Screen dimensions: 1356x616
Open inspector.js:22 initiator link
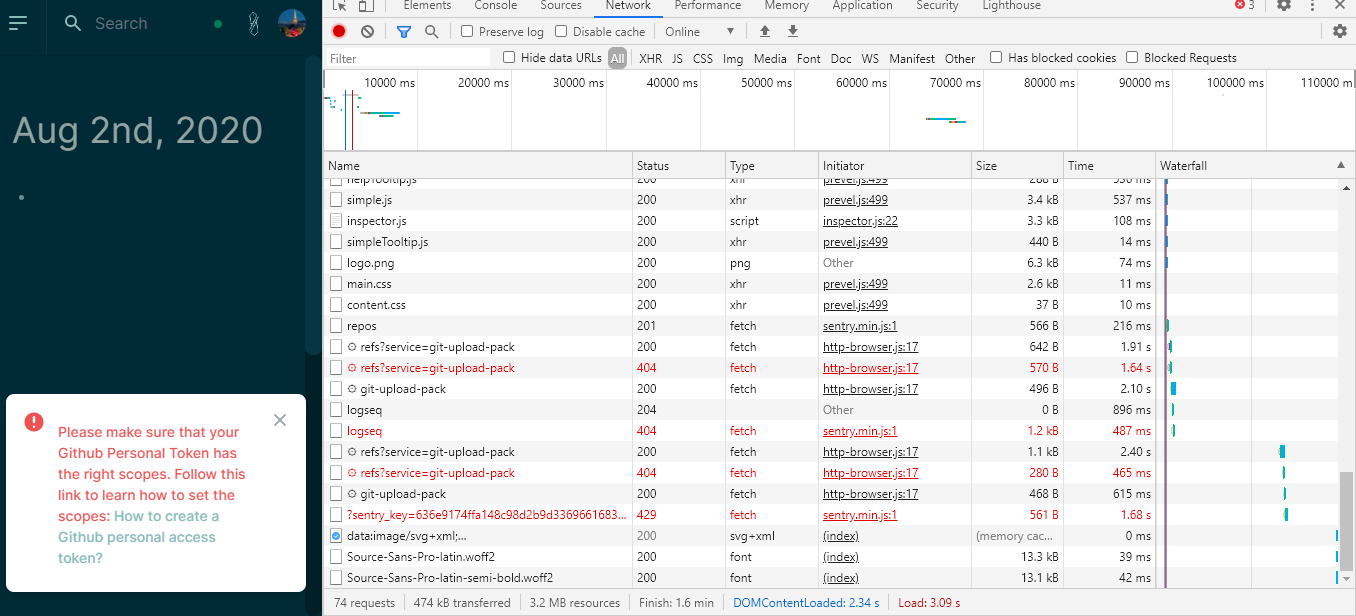tap(860, 221)
